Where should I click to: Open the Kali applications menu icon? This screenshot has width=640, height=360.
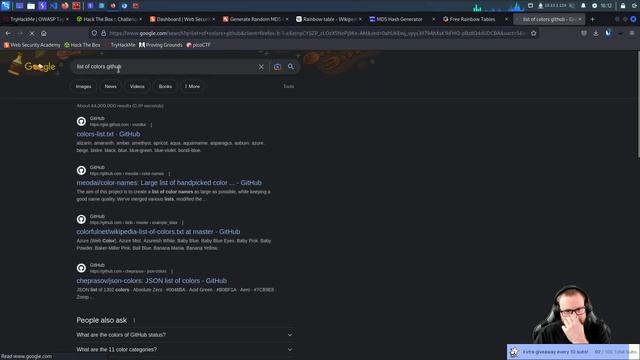pyautogui.click(x=5, y=6)
